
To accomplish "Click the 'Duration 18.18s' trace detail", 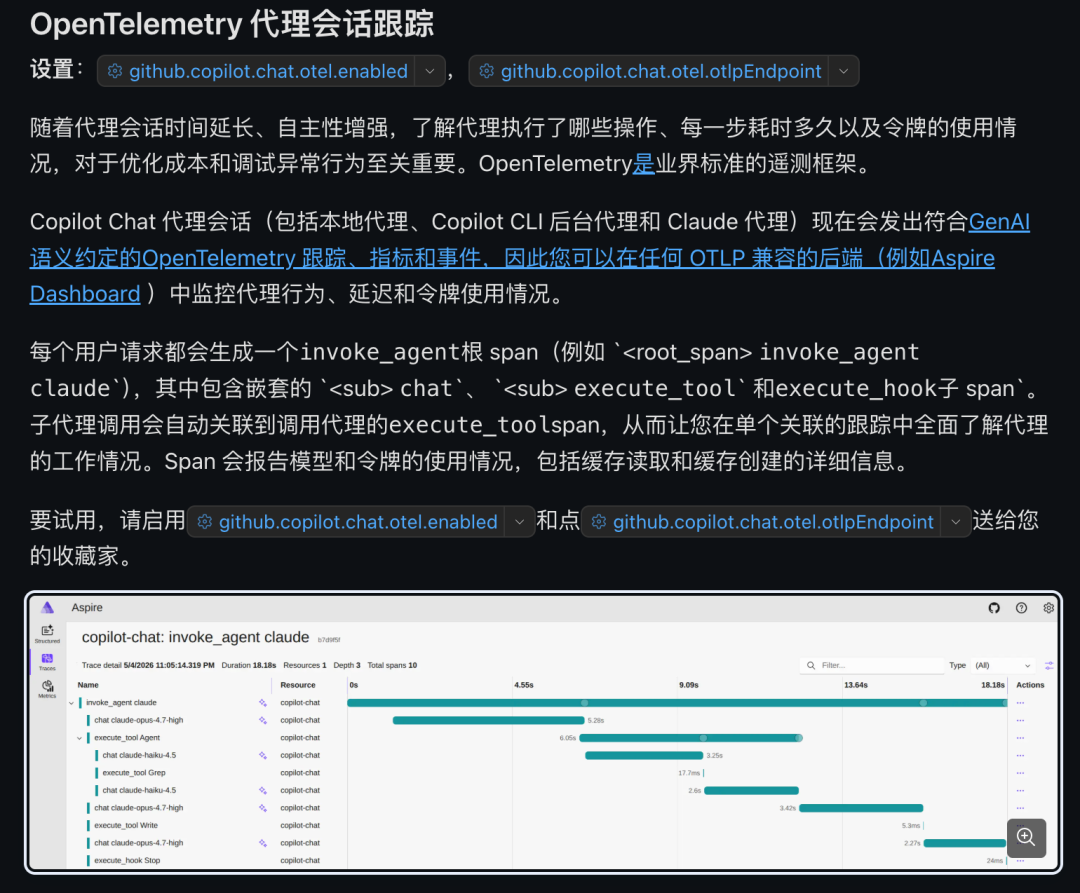I will point(249,665).
